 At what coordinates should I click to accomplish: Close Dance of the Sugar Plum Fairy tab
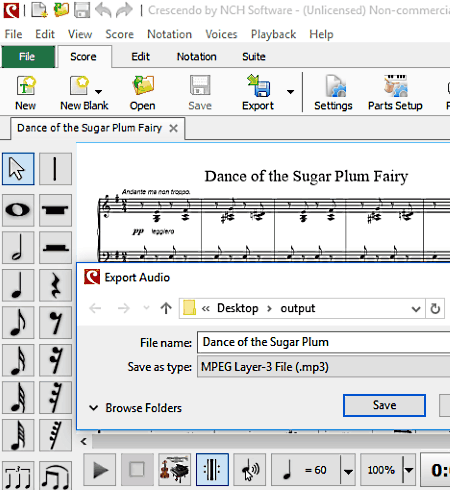[173, 128]
